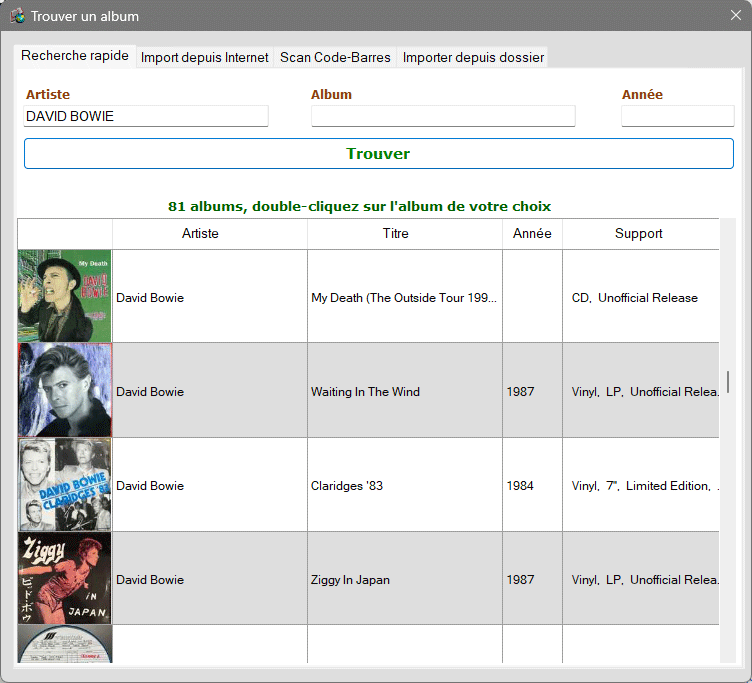The height and width of the screenshot is (683, 752).
Task: Select the Claridges '83 cover thumbnail
Action: coord(65,484)
